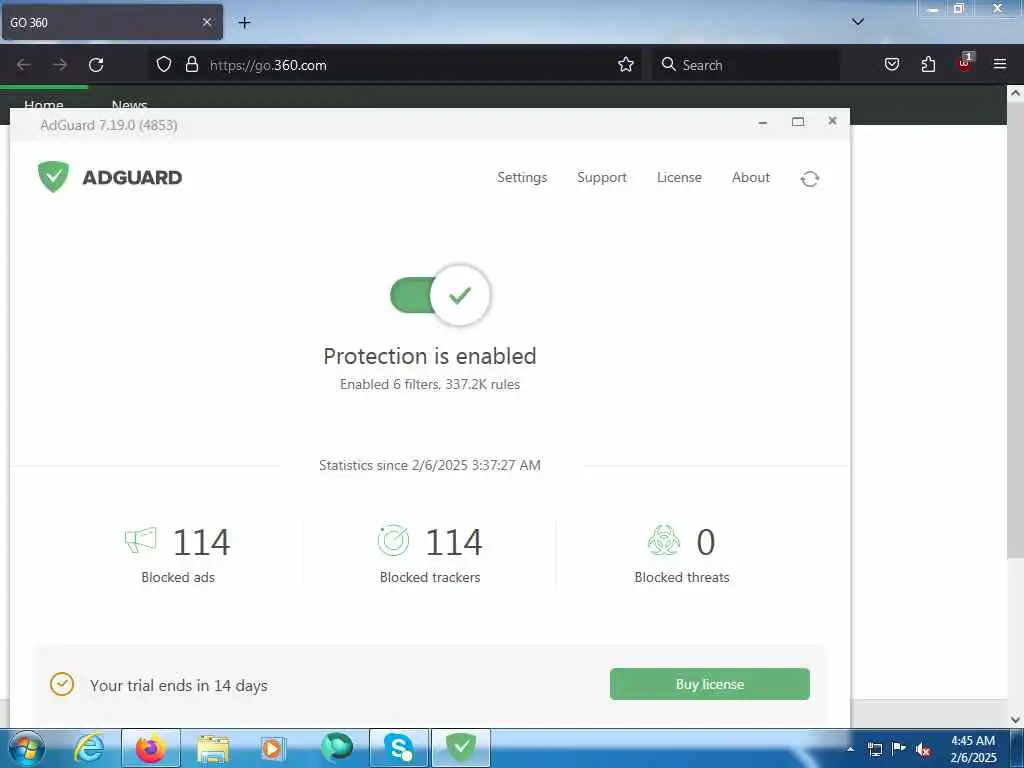The width and height of the screenshot is (1024, 768).
Task: Click the AdGuard shield logo
Action: tap(53, 177)
